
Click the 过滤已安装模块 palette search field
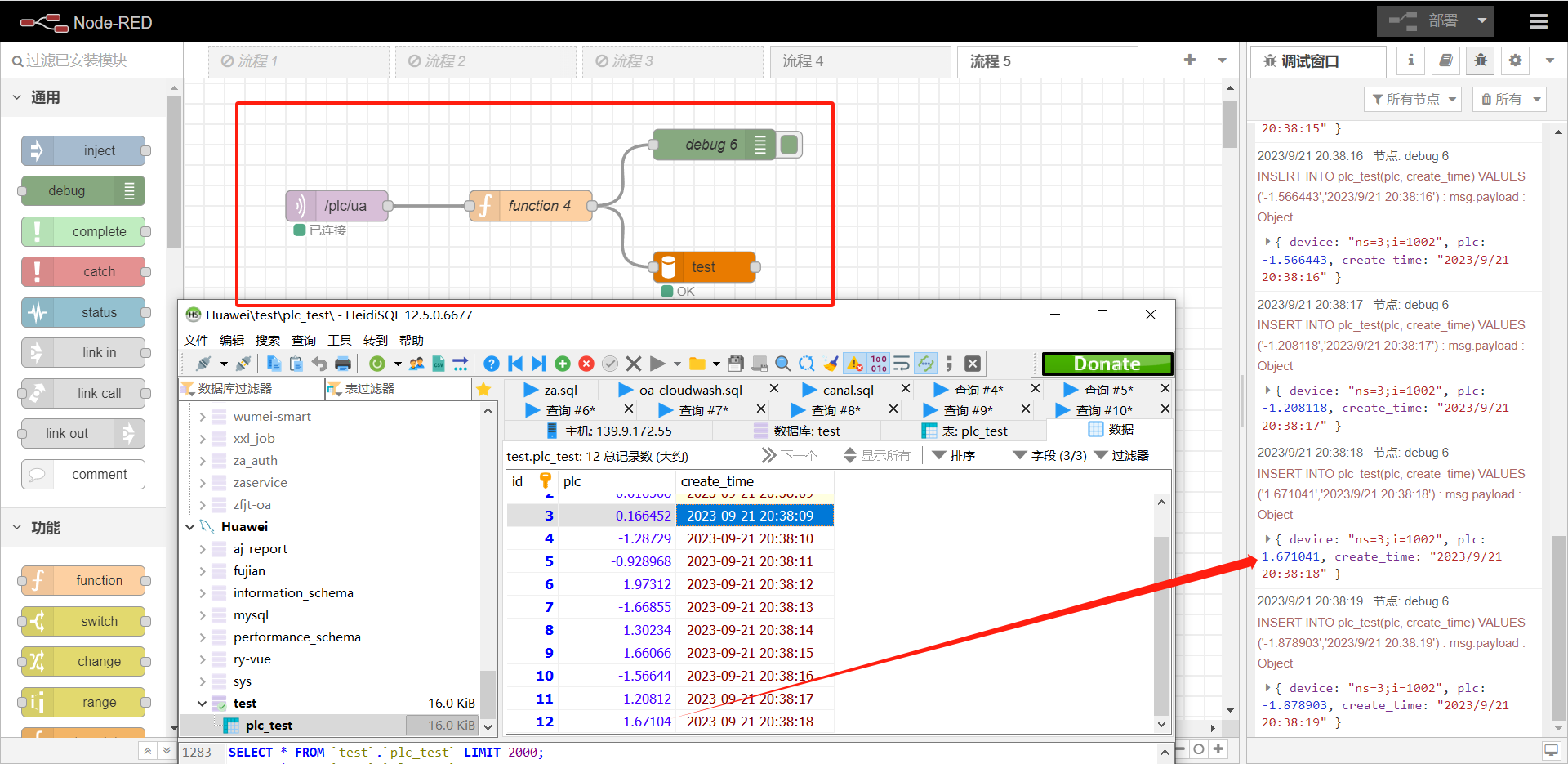pos(91,60)
